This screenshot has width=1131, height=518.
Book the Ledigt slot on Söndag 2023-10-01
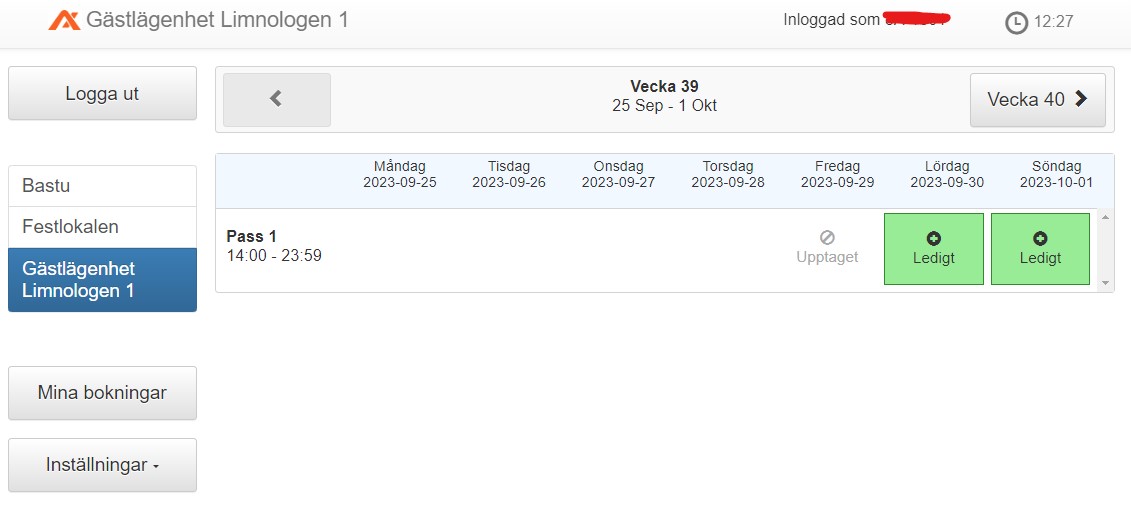[x=1040, y=249]
